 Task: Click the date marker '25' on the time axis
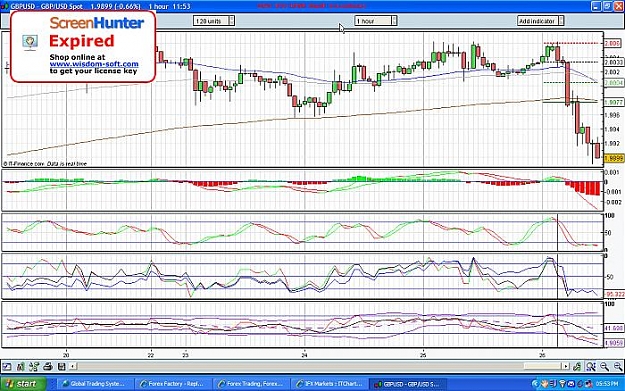423,354
